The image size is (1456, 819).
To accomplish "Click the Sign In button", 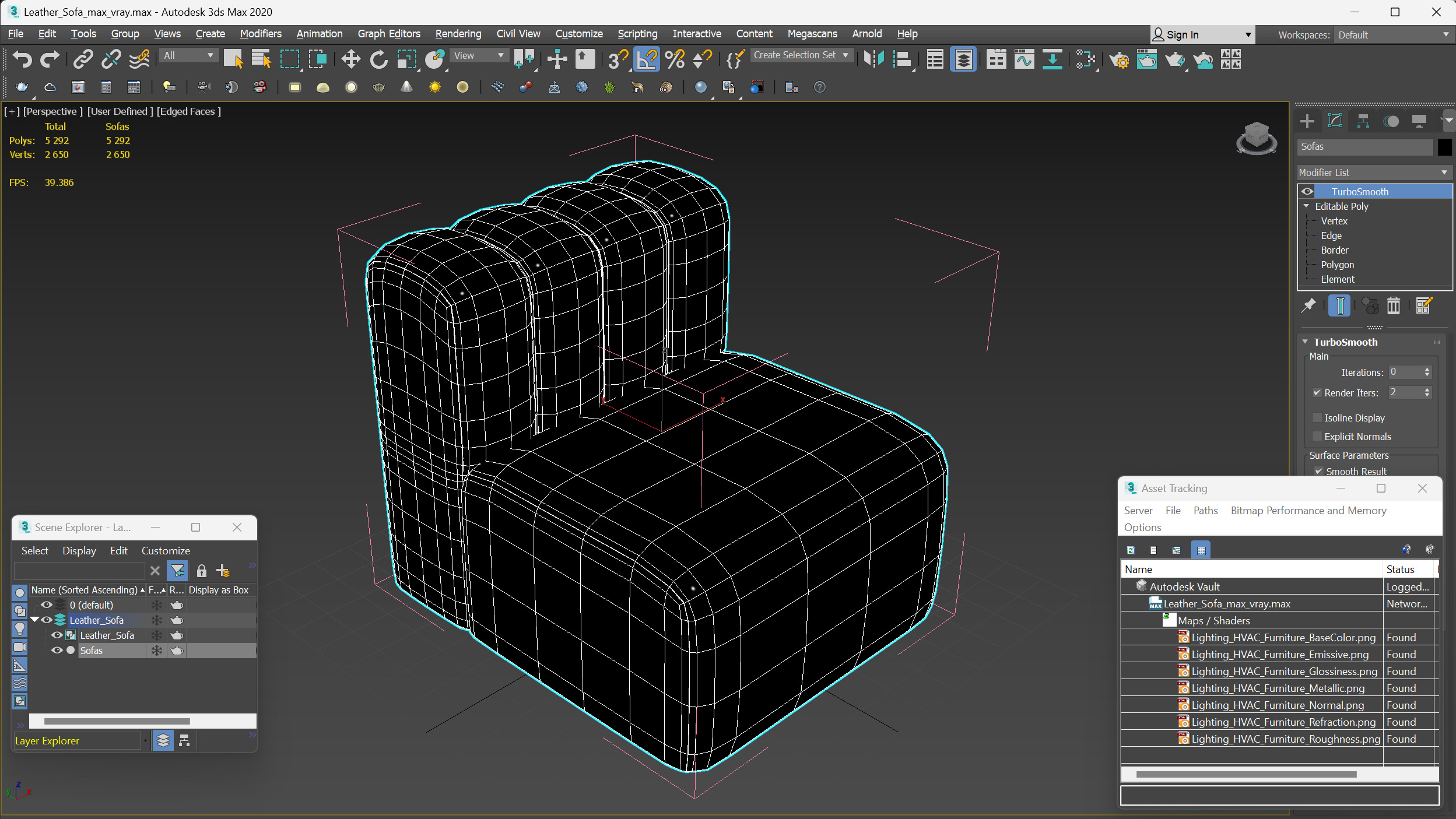I will point(1181,35).
